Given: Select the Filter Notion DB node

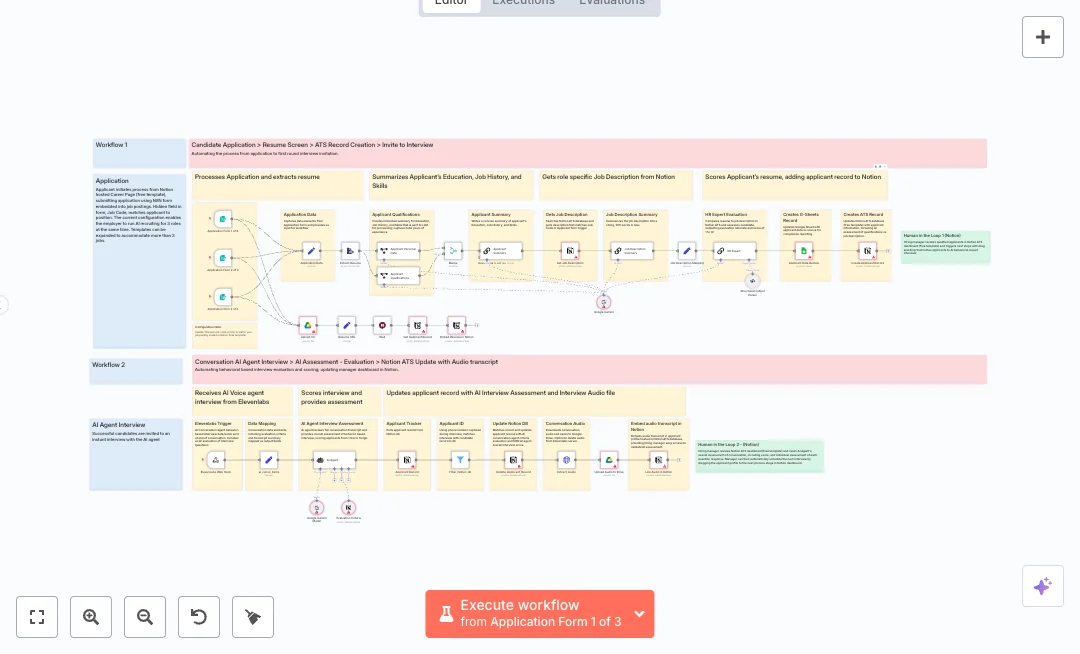Looking at the screenshot, I should (x=460, y=460).
